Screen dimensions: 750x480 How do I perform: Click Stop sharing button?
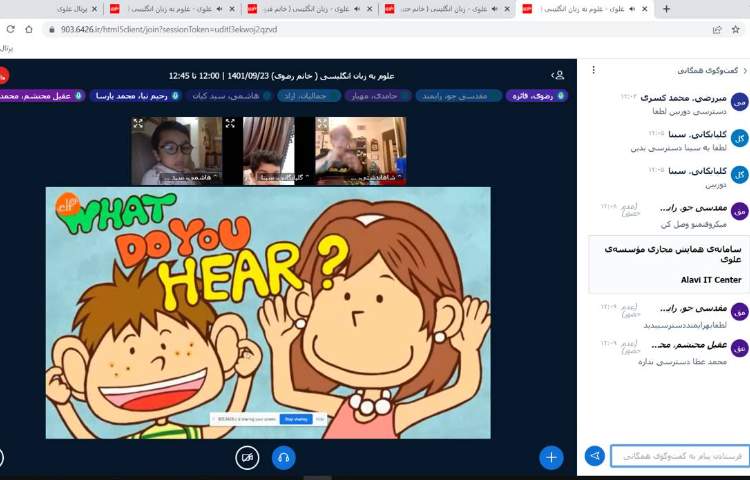tap(294, 419)
